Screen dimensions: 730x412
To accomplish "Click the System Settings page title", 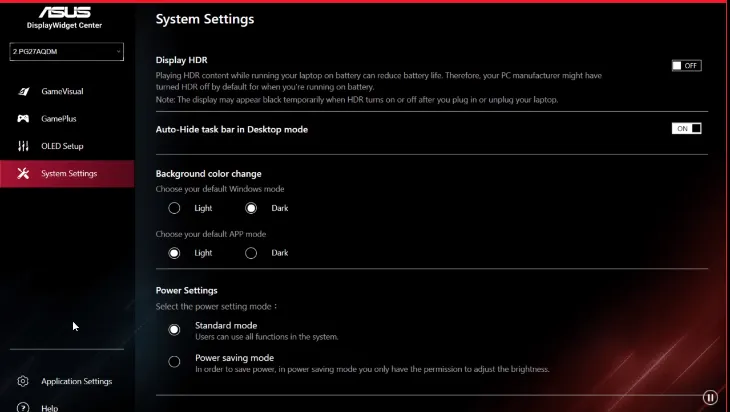I will [205, 19].
